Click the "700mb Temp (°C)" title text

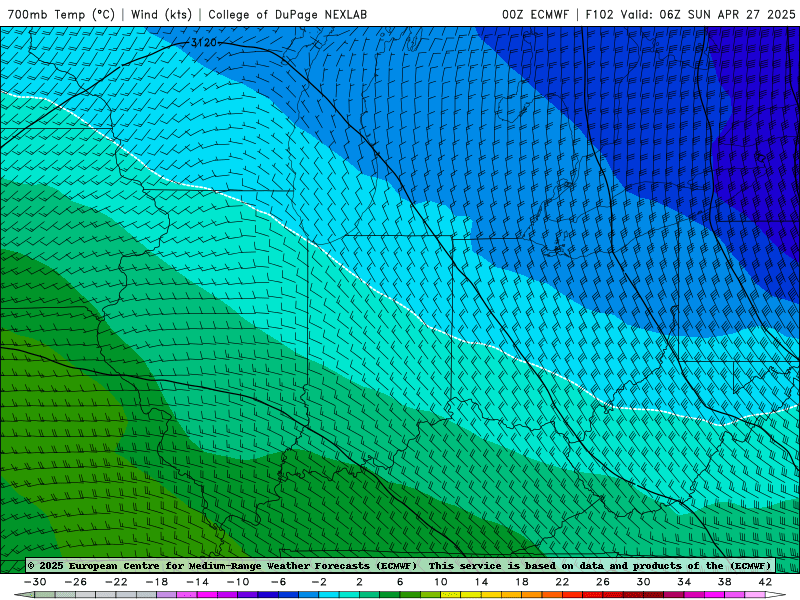point(61,14)
